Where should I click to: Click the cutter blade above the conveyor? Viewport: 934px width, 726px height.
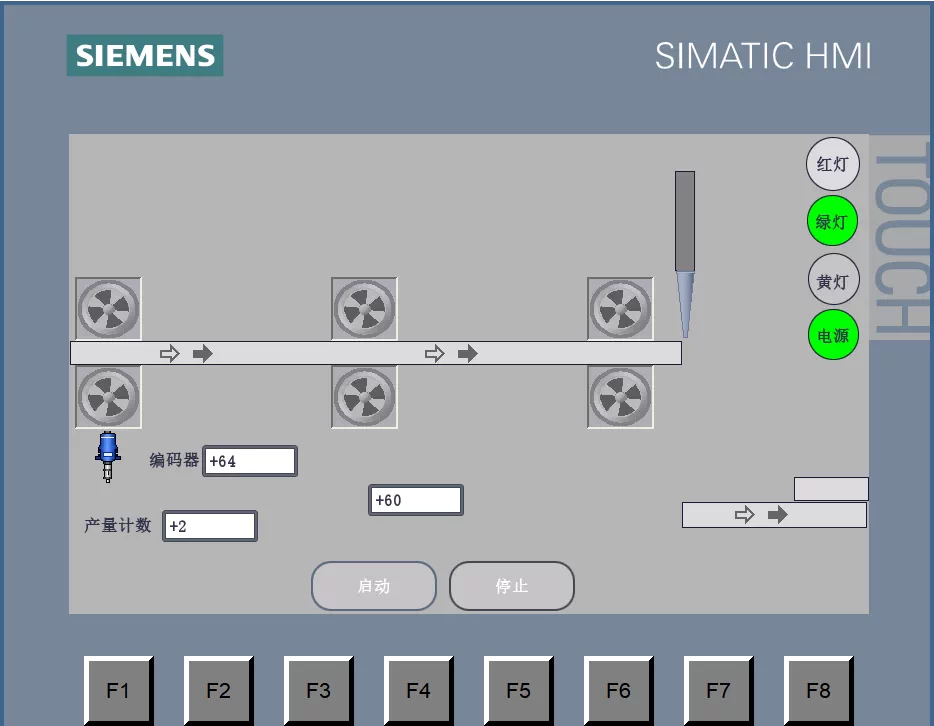[685, 254]
